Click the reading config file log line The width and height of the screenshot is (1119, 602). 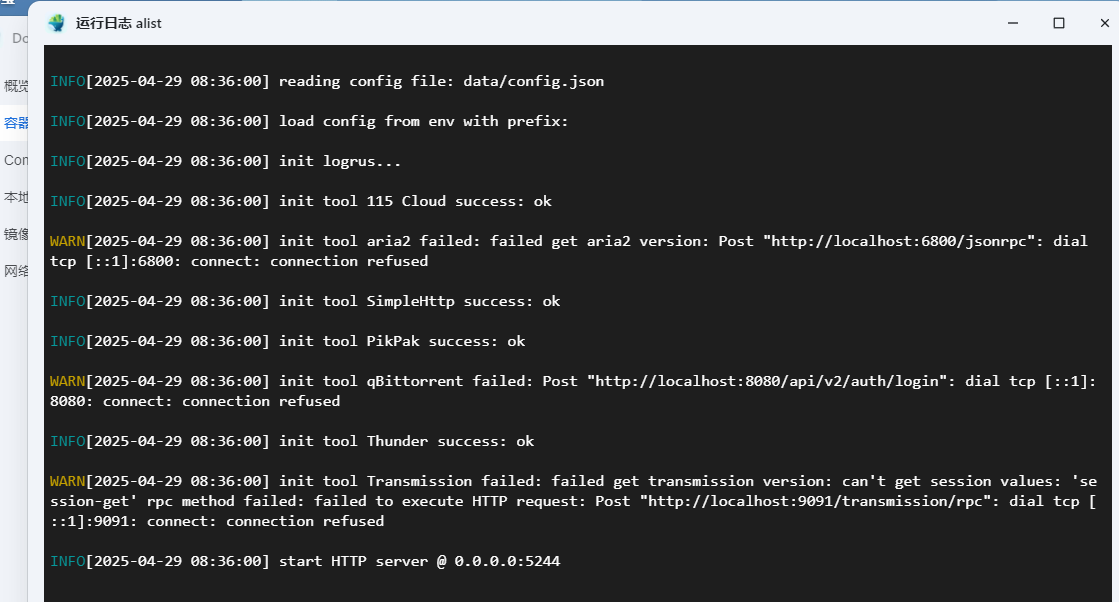[x=327, y=81]
